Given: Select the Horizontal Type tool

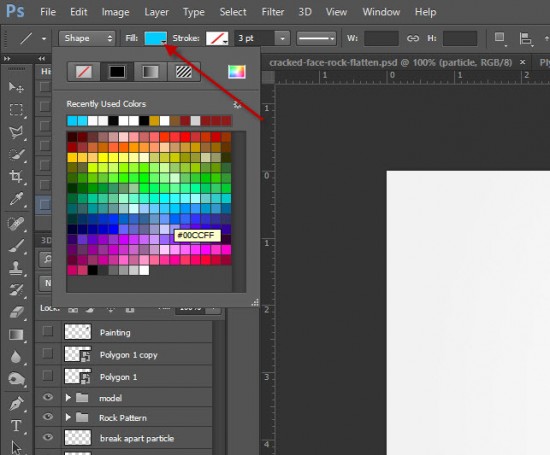Looking at the screenshot, I should click(x=16, y=426).
